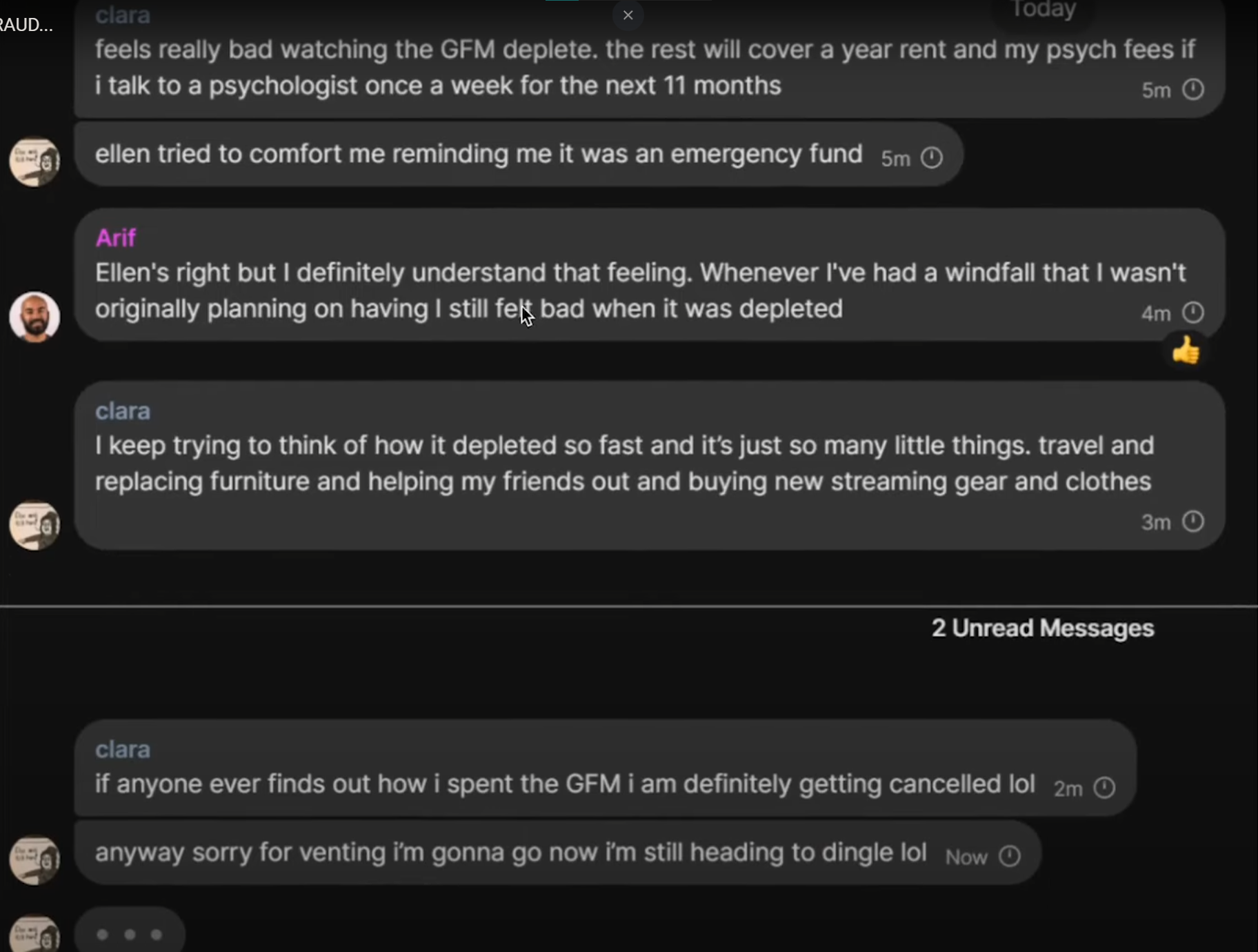Click the '2 Unread Messages' divider label
Screen dimensions: 1258x952
pyautogui.click(x=1042, y=628)
